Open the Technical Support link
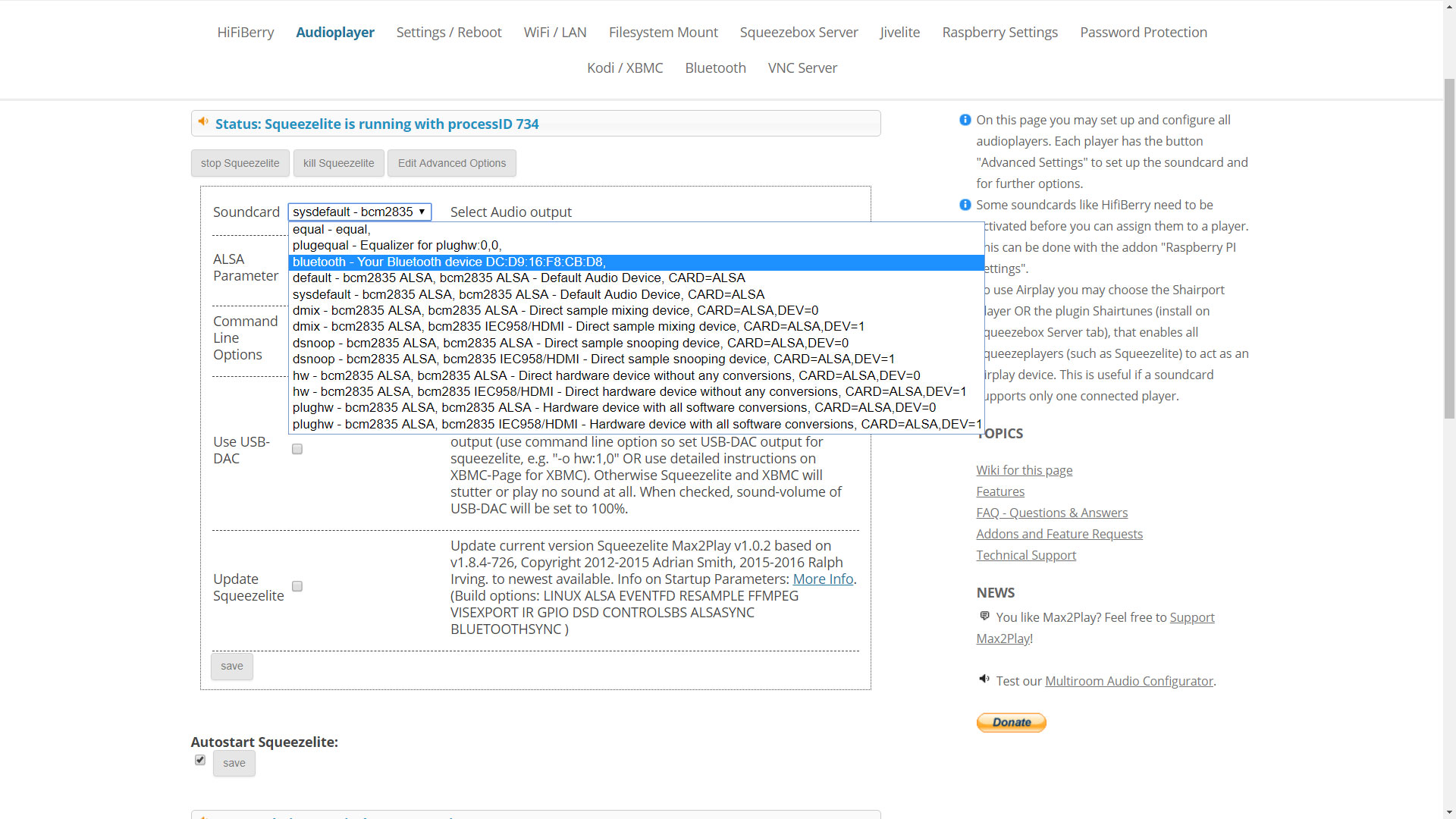The width and height of the screenshot is (1456, 819). pyautogui.click(x=1026, y=556)
